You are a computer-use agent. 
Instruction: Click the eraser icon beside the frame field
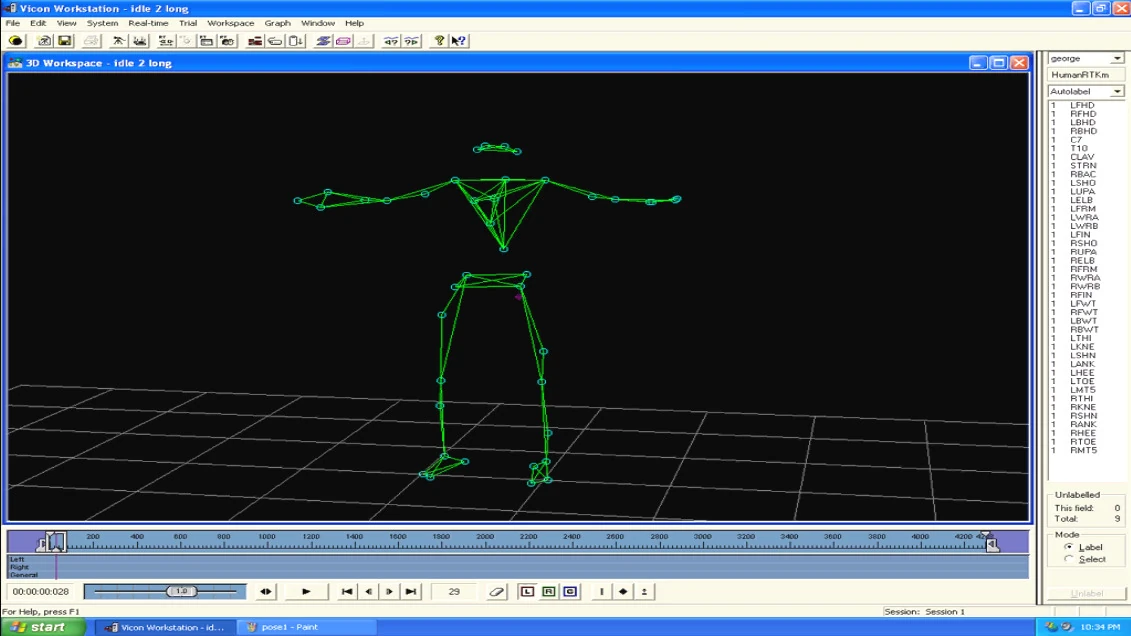497,592
